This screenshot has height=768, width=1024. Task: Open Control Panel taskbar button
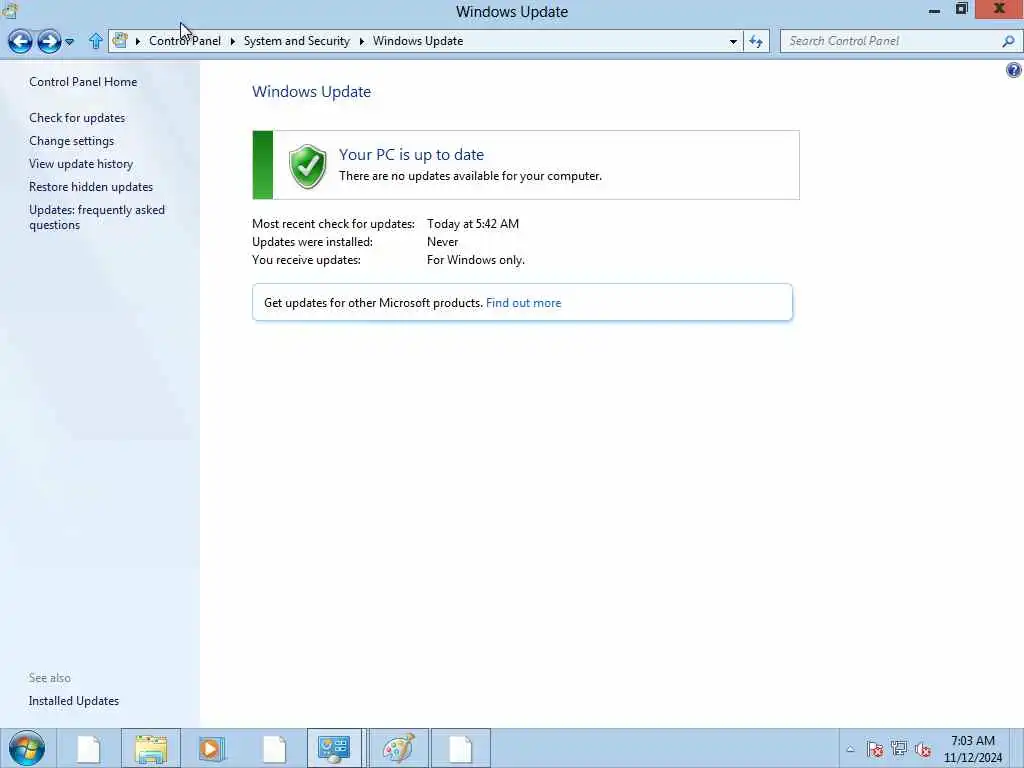point(334,748)
